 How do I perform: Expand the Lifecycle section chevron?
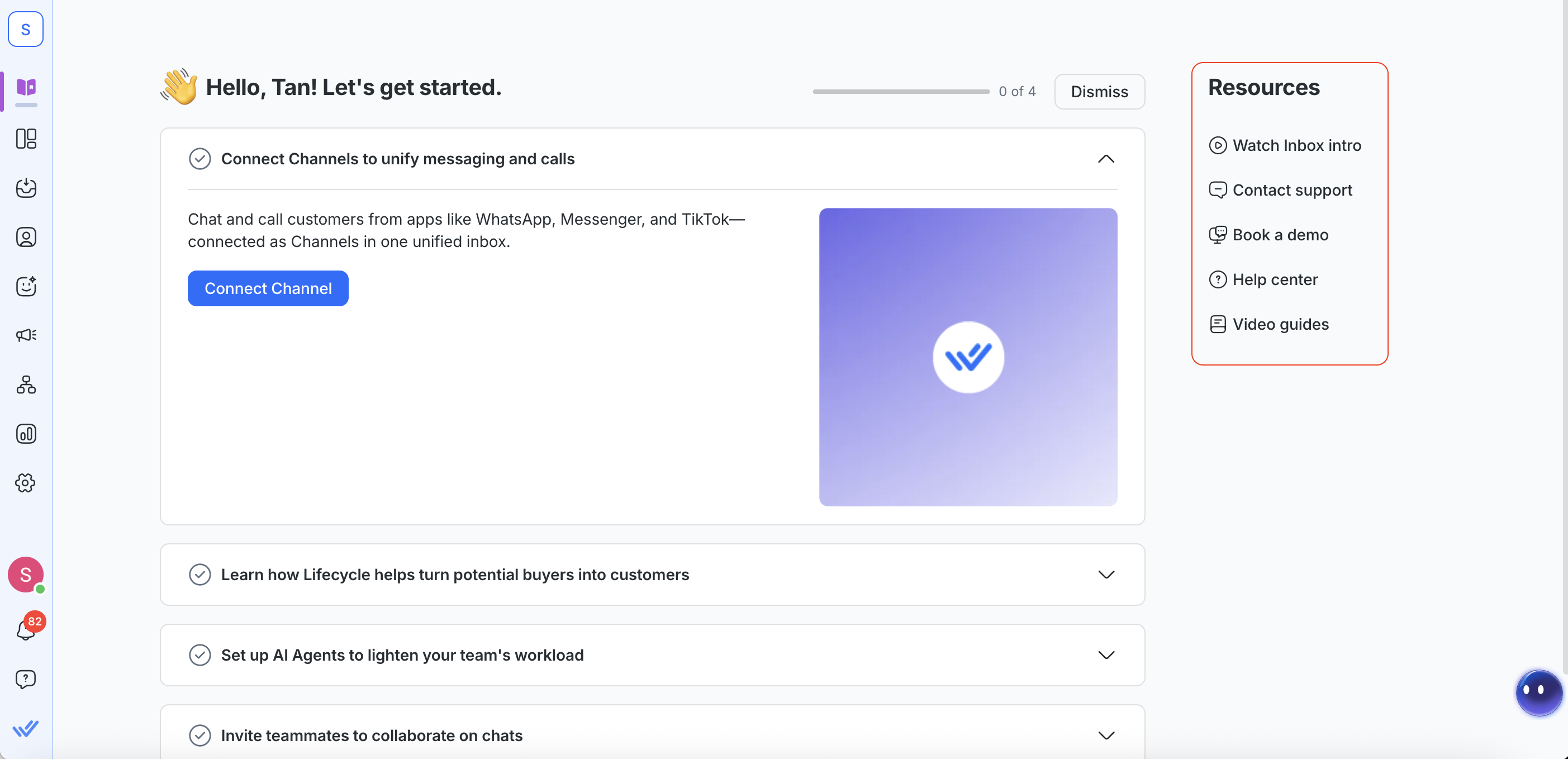click(x=1106, y=575)
